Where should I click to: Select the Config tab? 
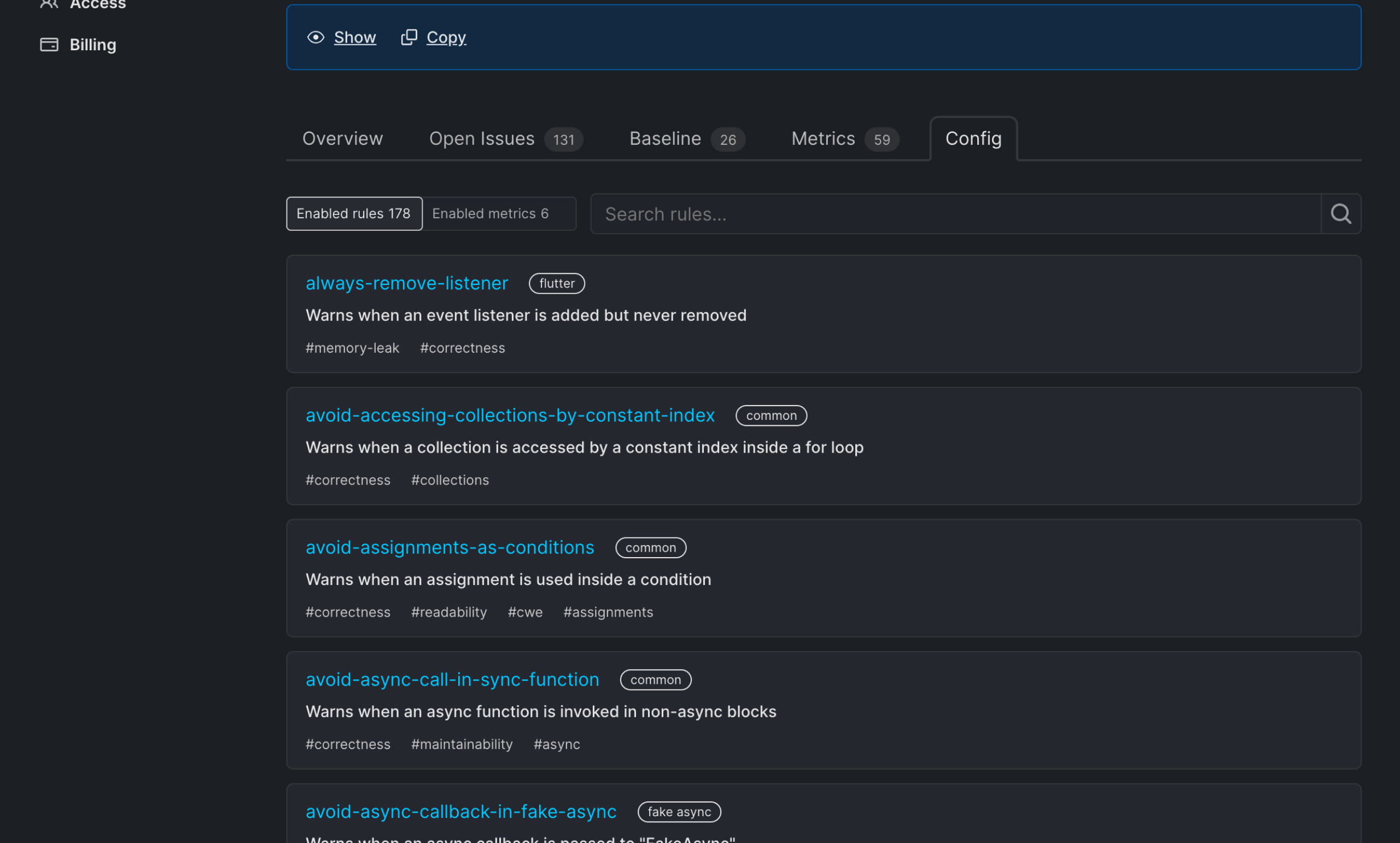973,139
